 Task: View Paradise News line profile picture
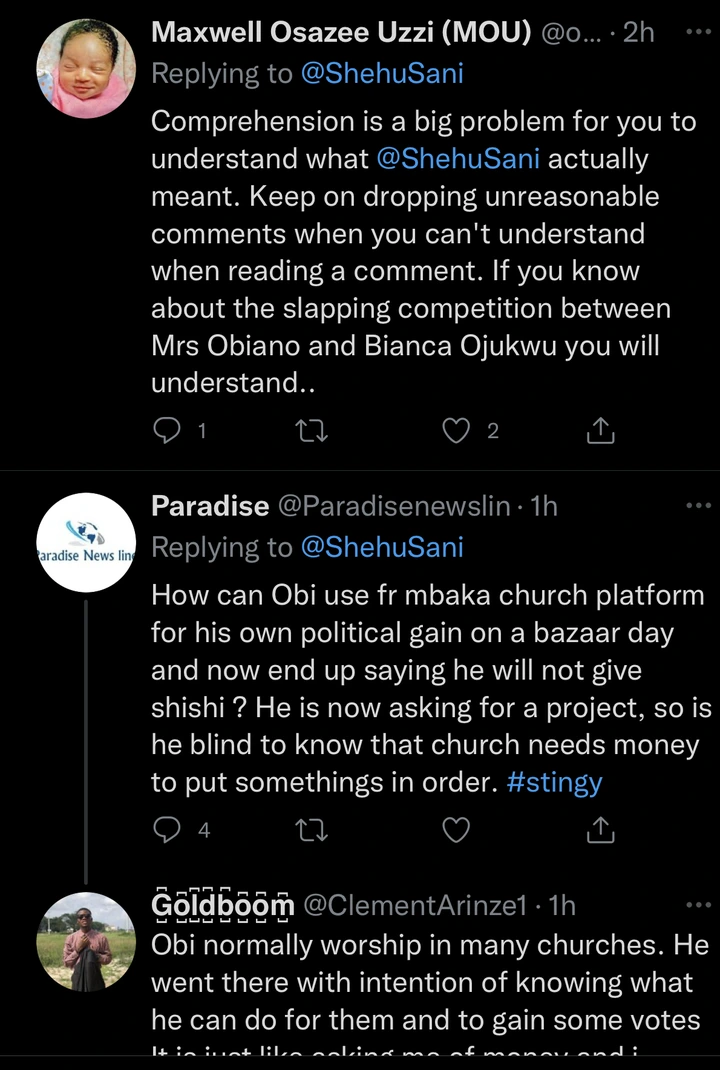coord(85,543)
